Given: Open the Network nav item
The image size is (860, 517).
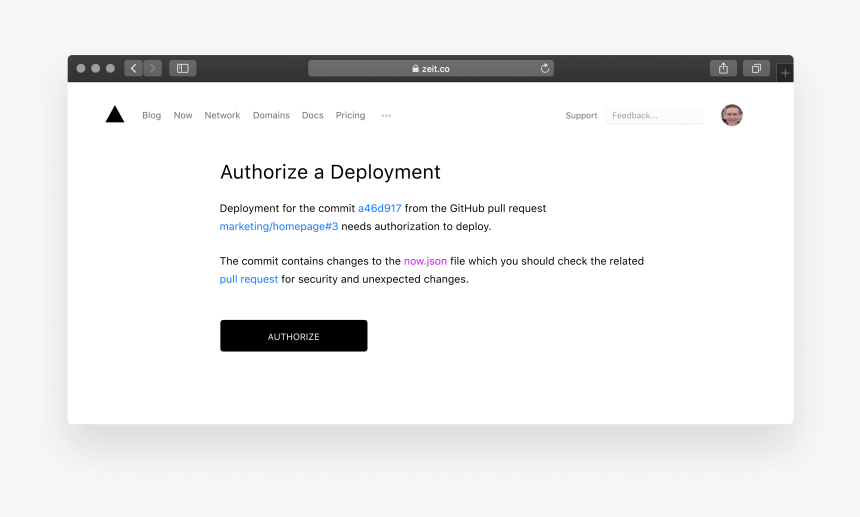Looking at the screenshot, I should coord(222,116).
